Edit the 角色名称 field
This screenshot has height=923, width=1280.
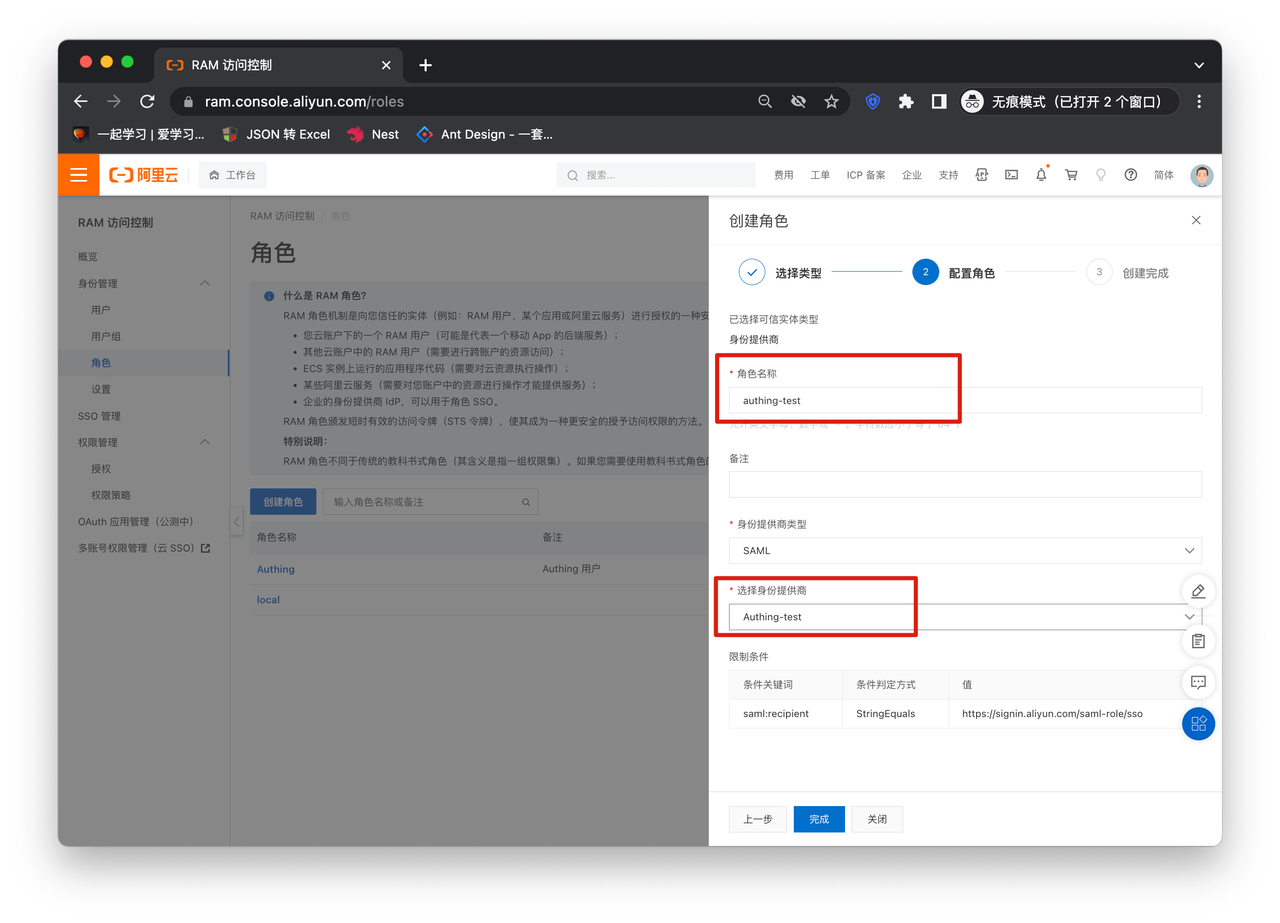(x=965, y=400)
